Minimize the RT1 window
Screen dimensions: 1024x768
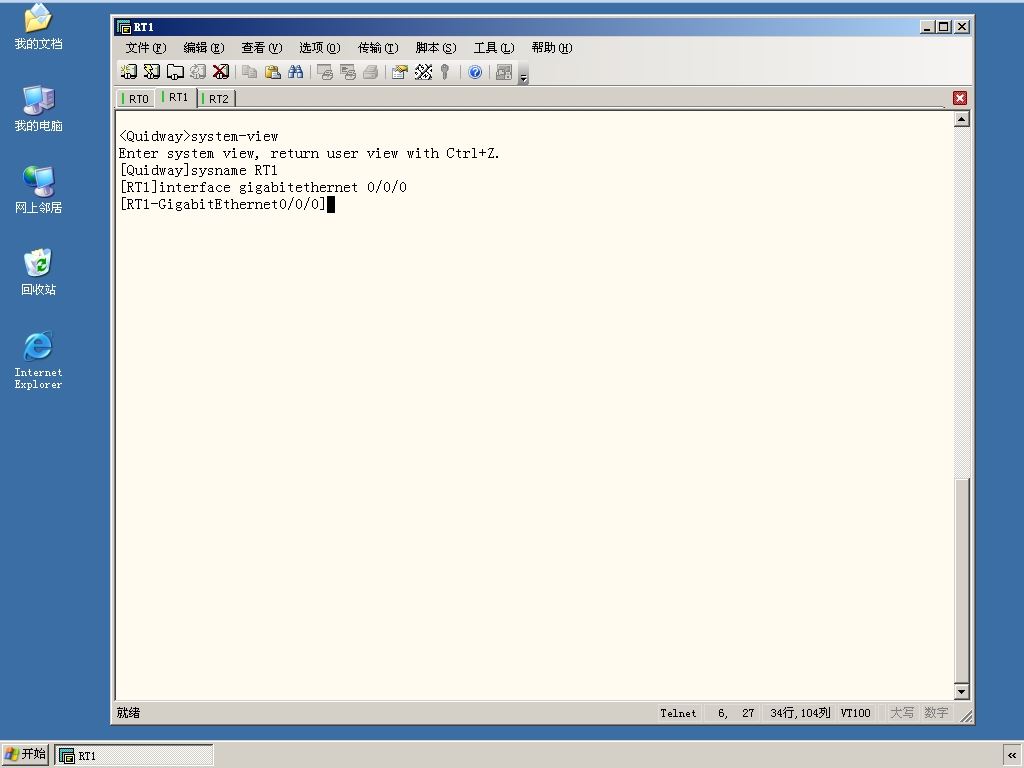[927, 27]
